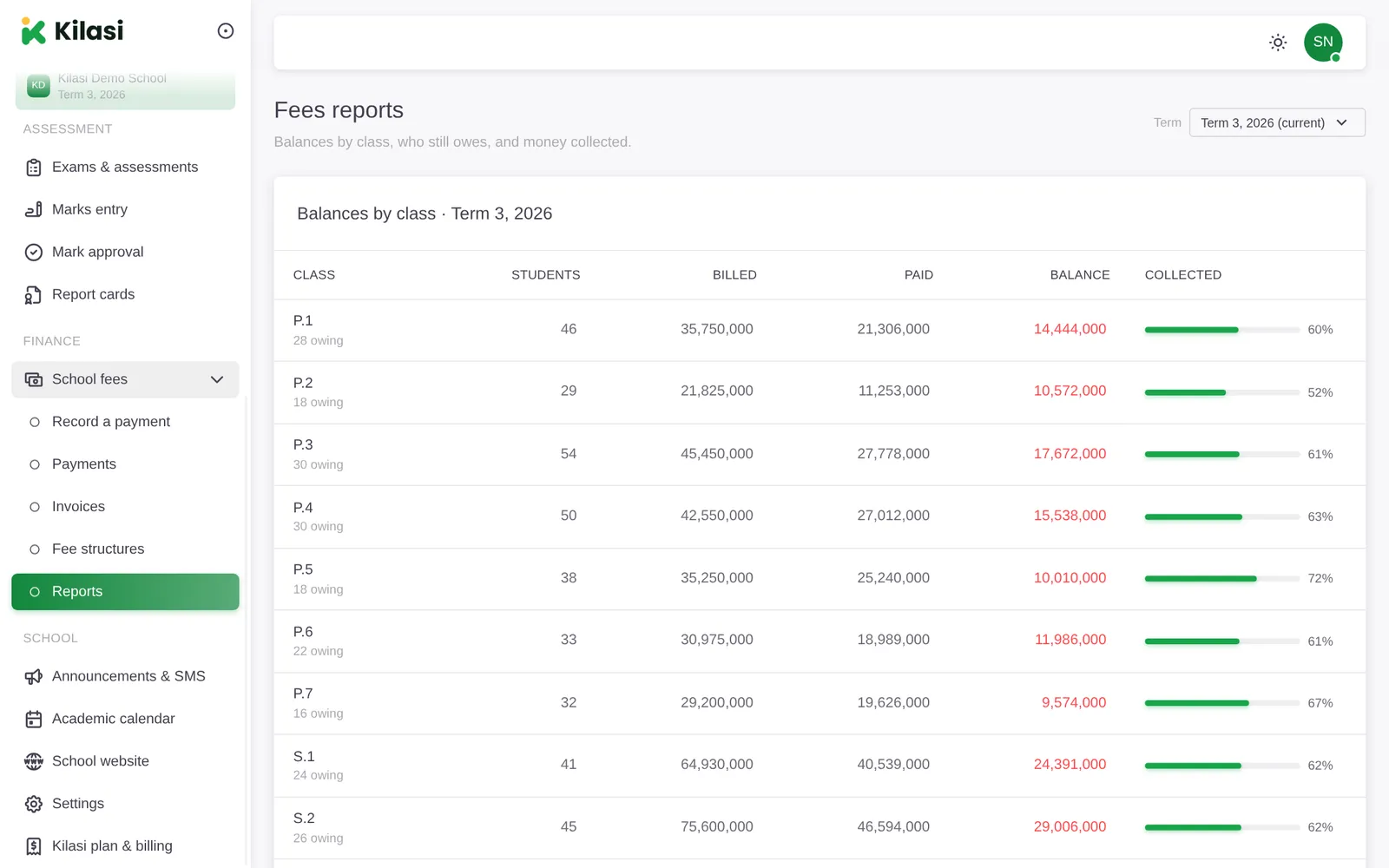Open Mark approval page
The image size is (1389, 868).
[125, 253]
